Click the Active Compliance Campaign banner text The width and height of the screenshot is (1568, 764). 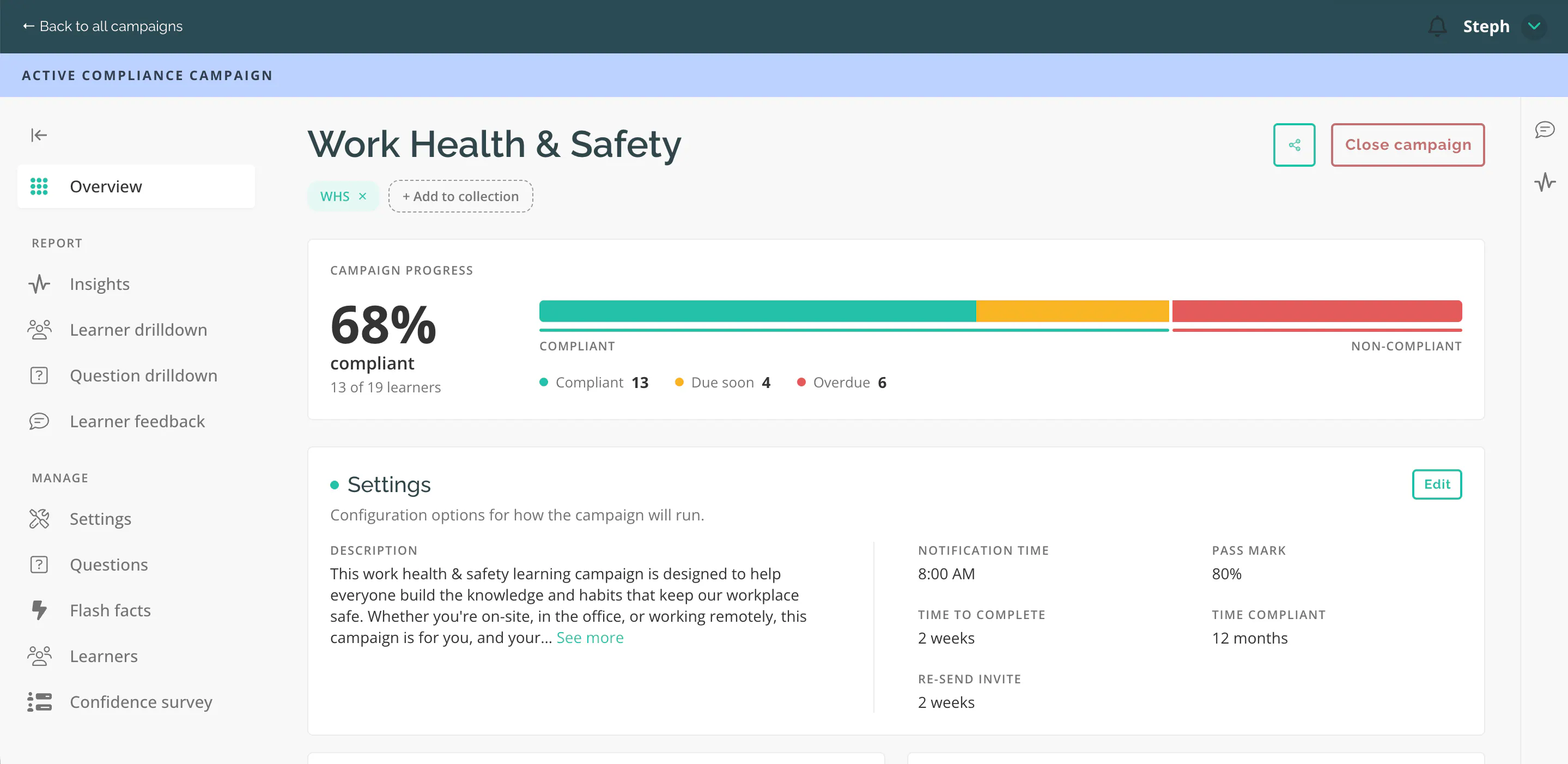click(147, 76)
